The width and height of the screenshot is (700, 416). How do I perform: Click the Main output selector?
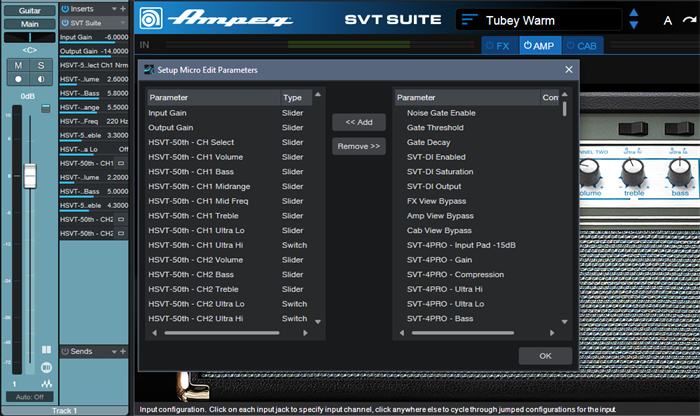pos(30,24)
